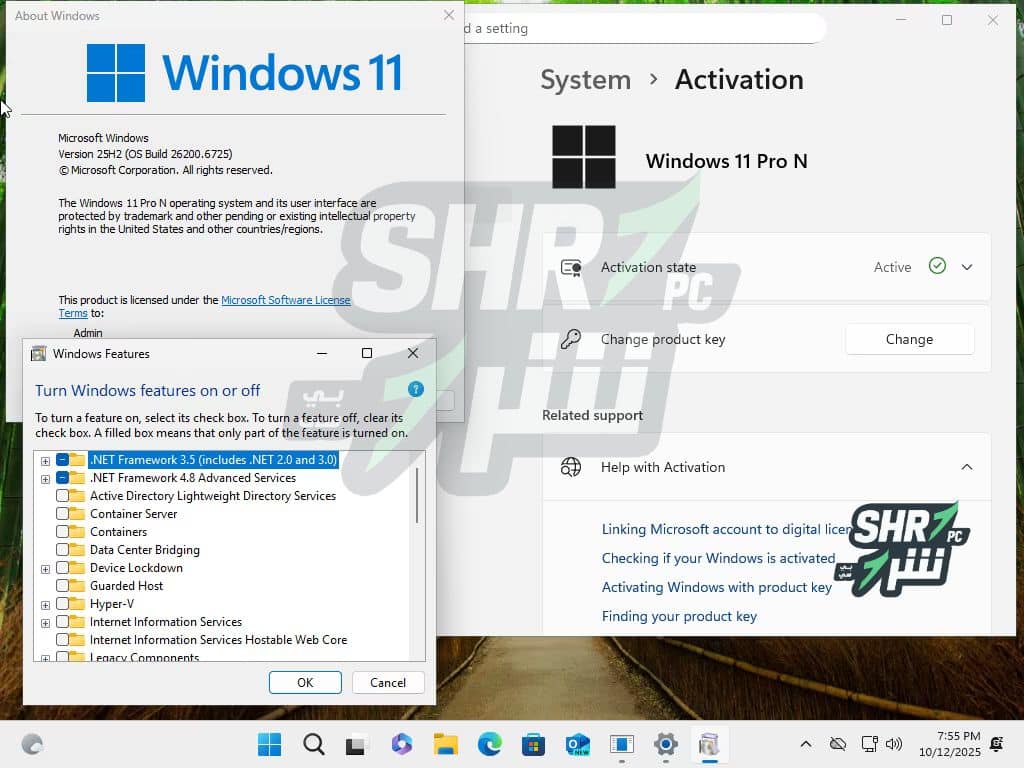Screen dimensions: 1024x768
Task: Open Task View from the taskbar
Action: coord(357,744)
